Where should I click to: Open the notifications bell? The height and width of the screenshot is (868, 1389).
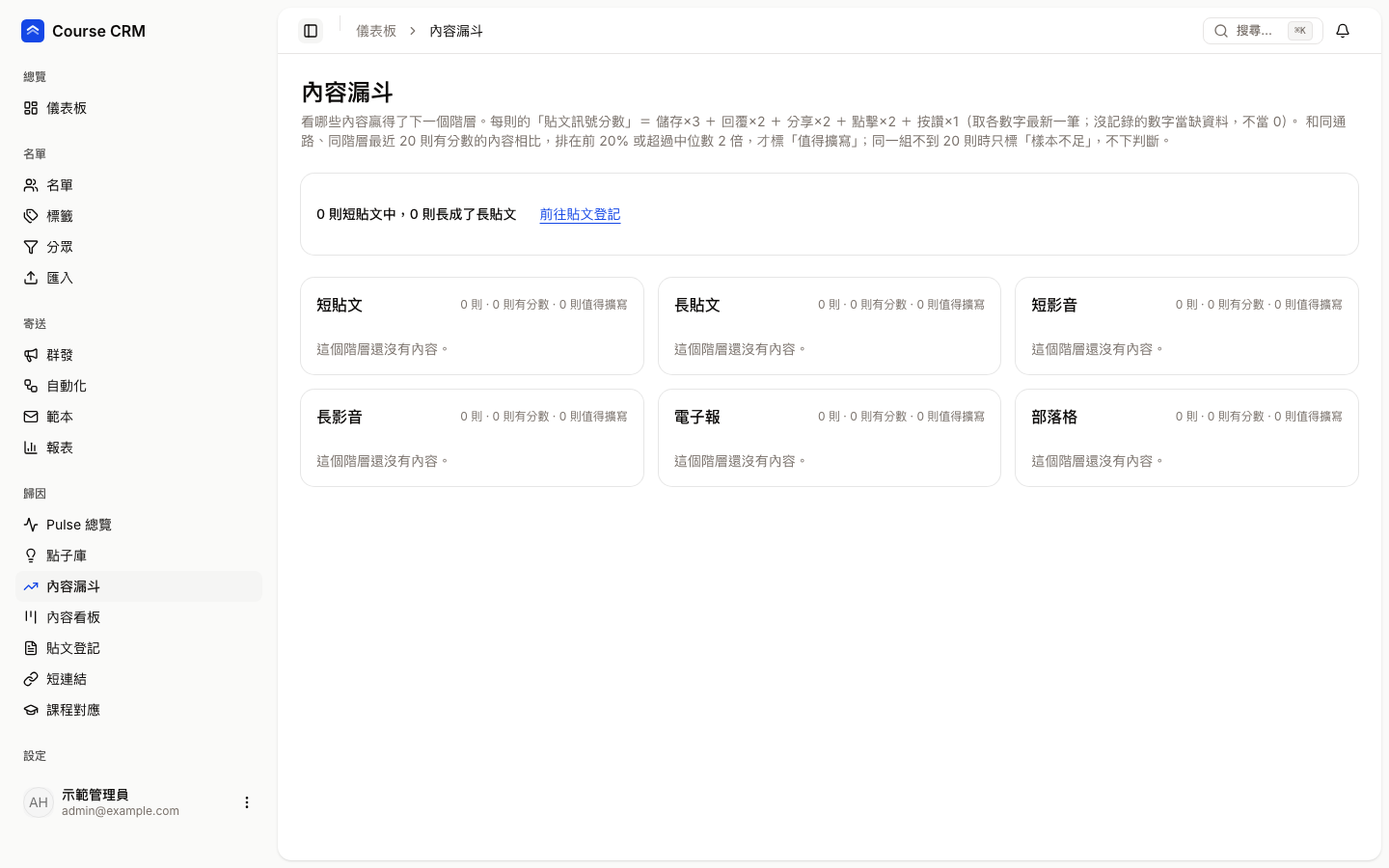(1343, 31)
